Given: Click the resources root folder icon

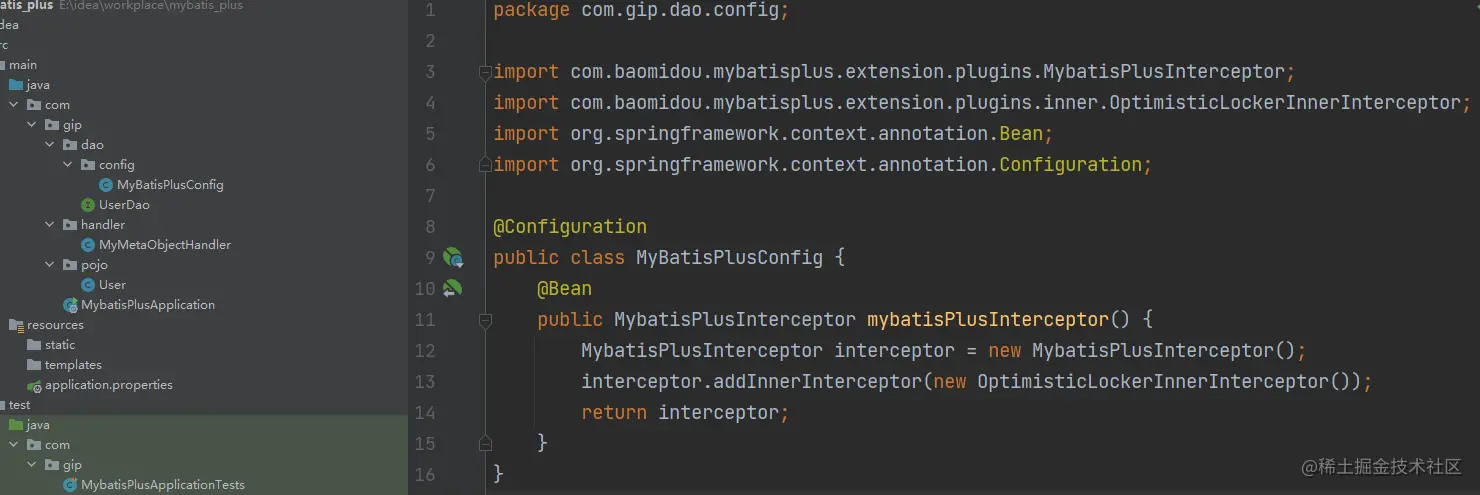Looking at the screenshot, I should click(x=16, y=325).
